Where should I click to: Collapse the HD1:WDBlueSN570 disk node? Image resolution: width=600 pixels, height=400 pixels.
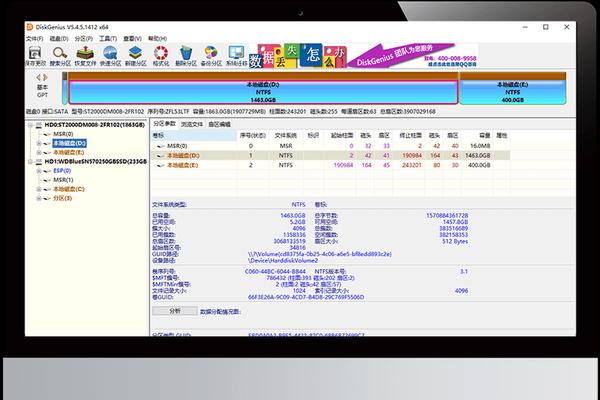coord(30,162)
